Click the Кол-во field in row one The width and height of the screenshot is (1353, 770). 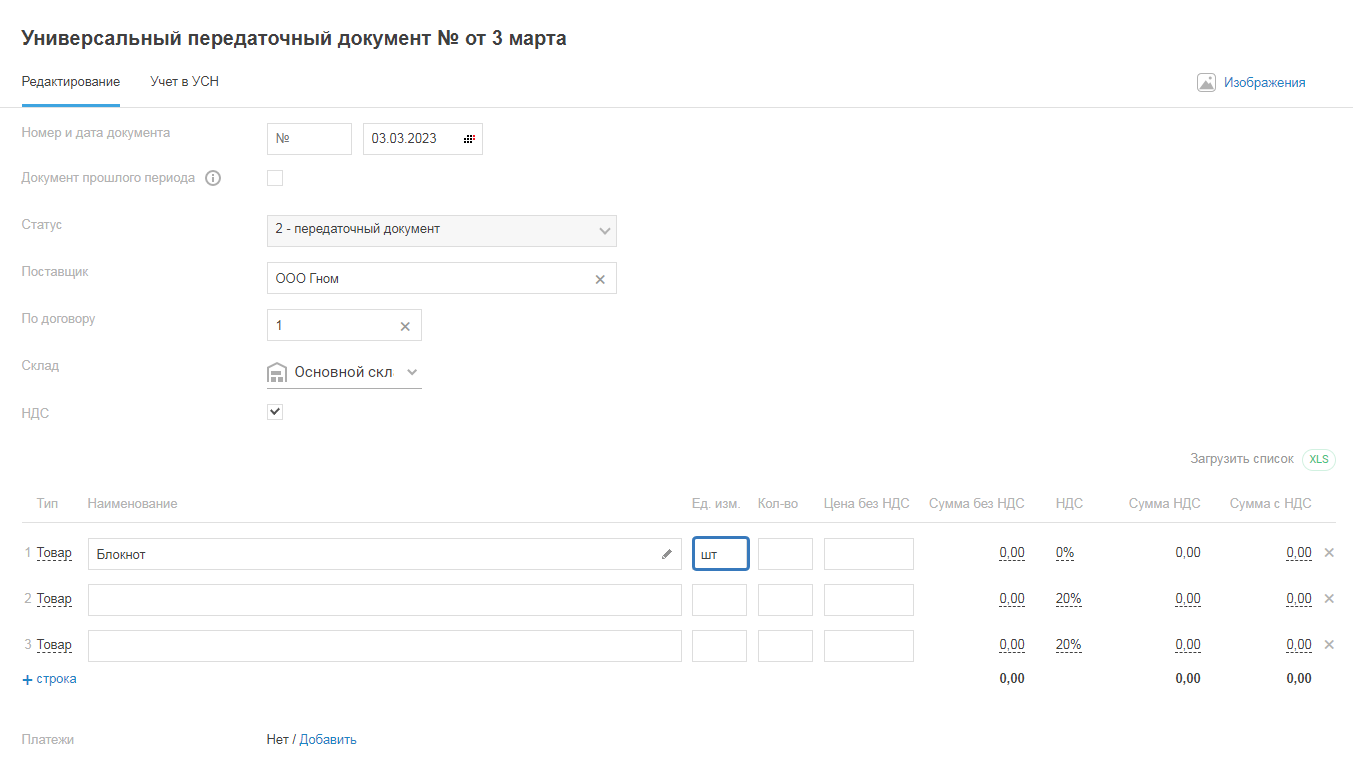[785, 554]
